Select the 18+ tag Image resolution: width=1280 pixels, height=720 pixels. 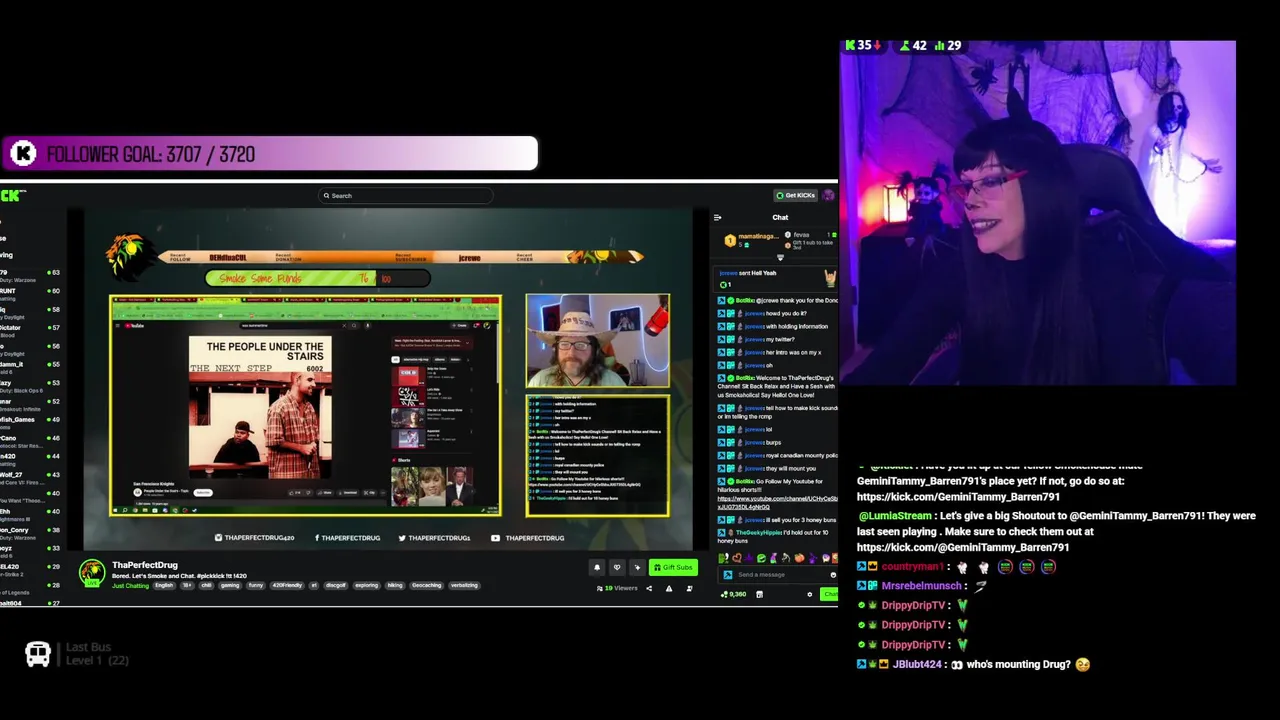point(187,585)
